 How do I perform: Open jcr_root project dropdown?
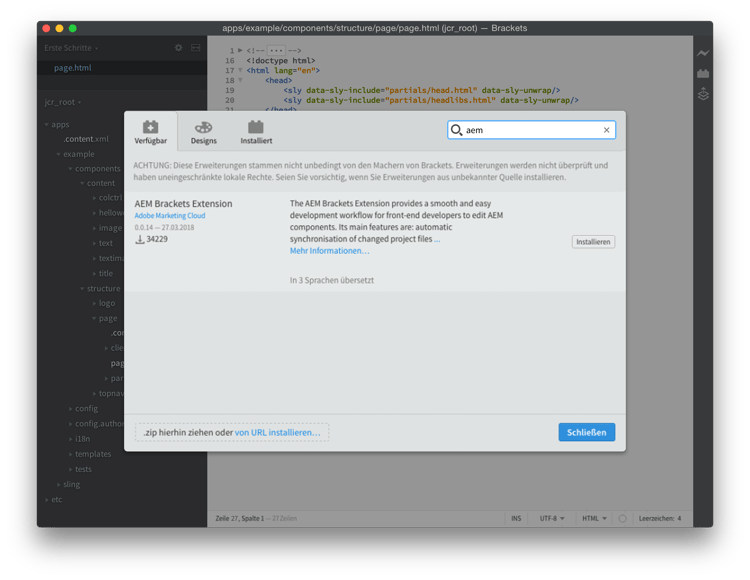63,102
